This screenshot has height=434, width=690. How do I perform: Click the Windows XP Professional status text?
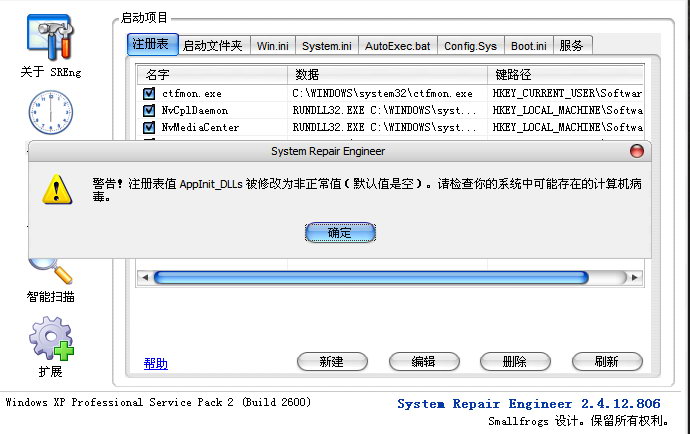[158, 402]
